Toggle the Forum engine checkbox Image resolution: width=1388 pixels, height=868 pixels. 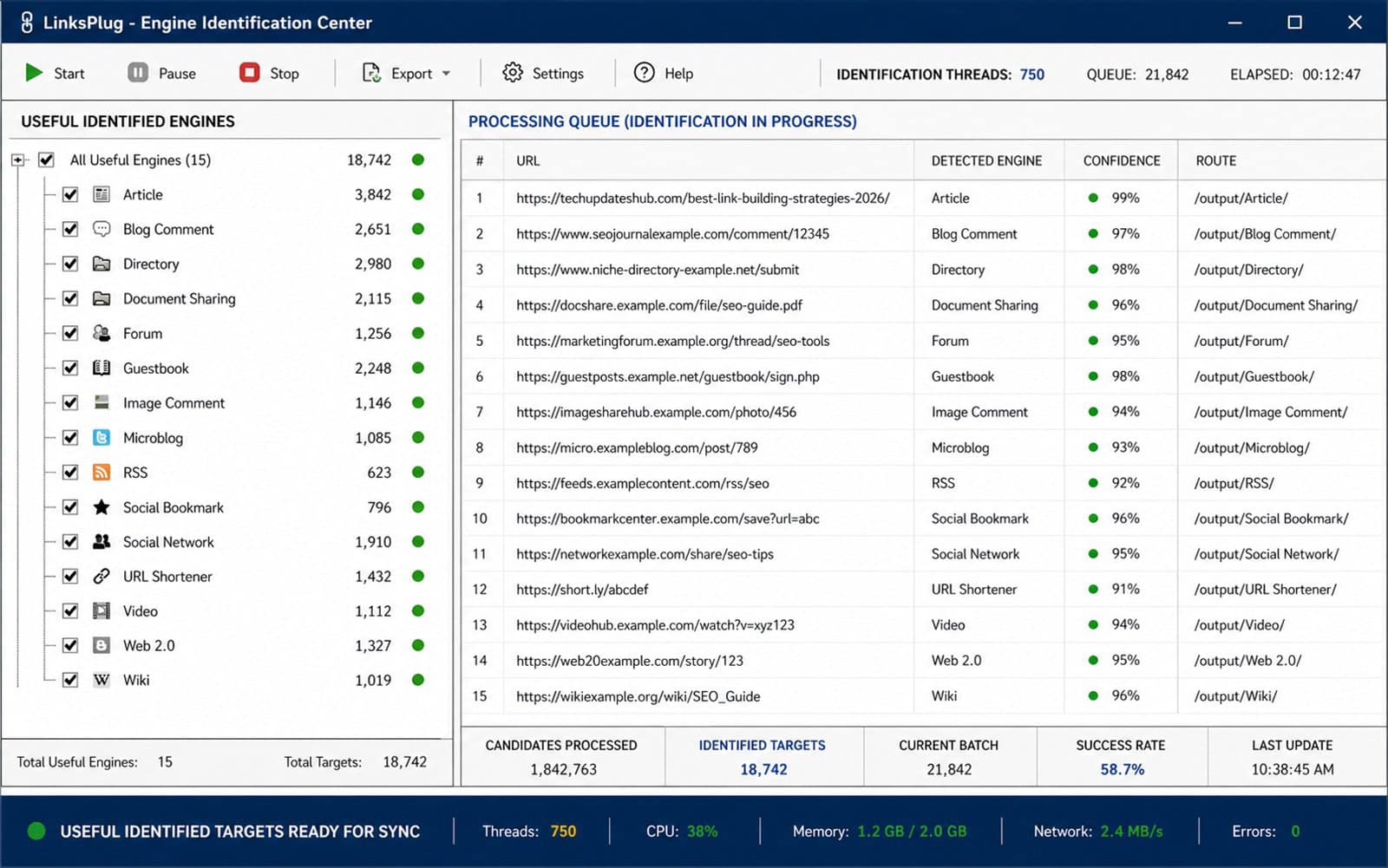[x=70, y=333]
